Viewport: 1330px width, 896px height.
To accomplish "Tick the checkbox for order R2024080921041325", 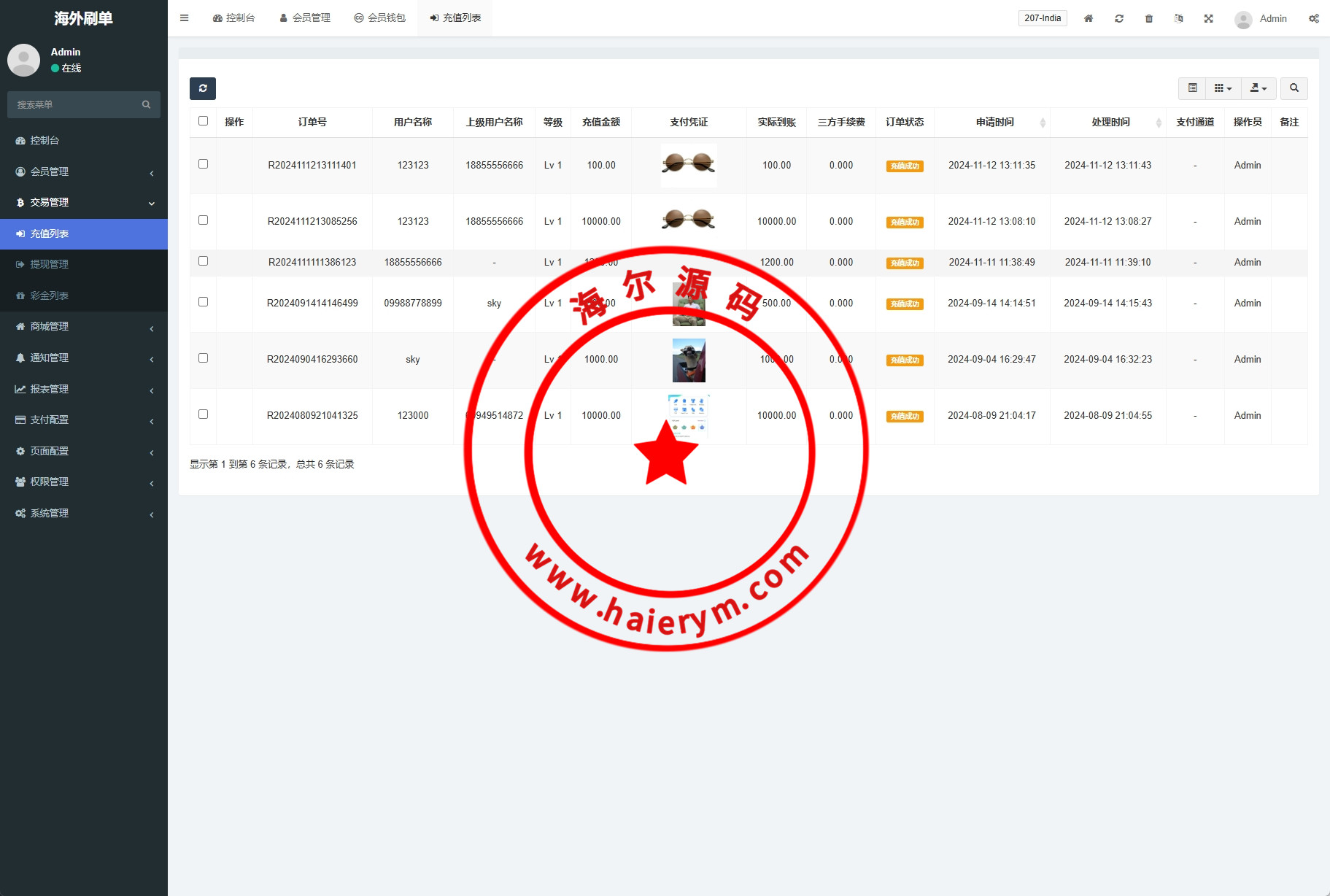I will pyautogui.click(x=203, y=414).
